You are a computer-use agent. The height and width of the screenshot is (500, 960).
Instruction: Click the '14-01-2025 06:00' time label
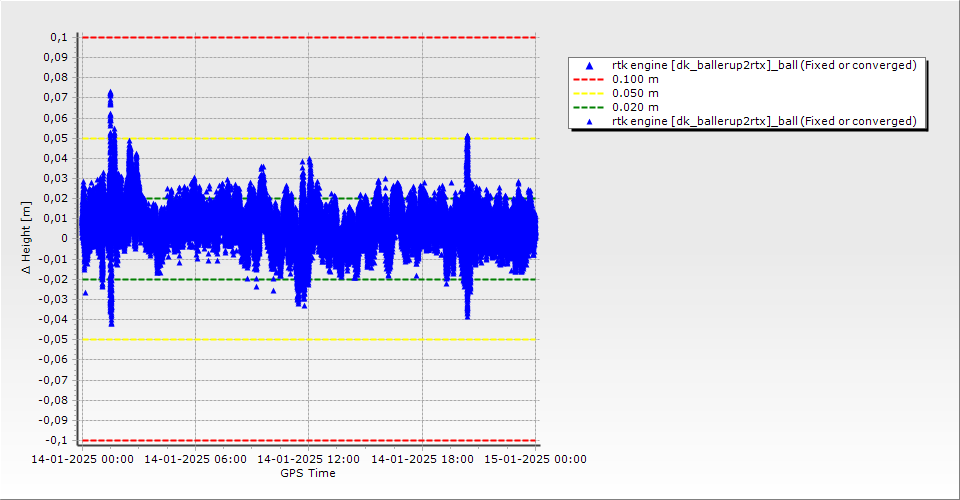coord(195,459)
